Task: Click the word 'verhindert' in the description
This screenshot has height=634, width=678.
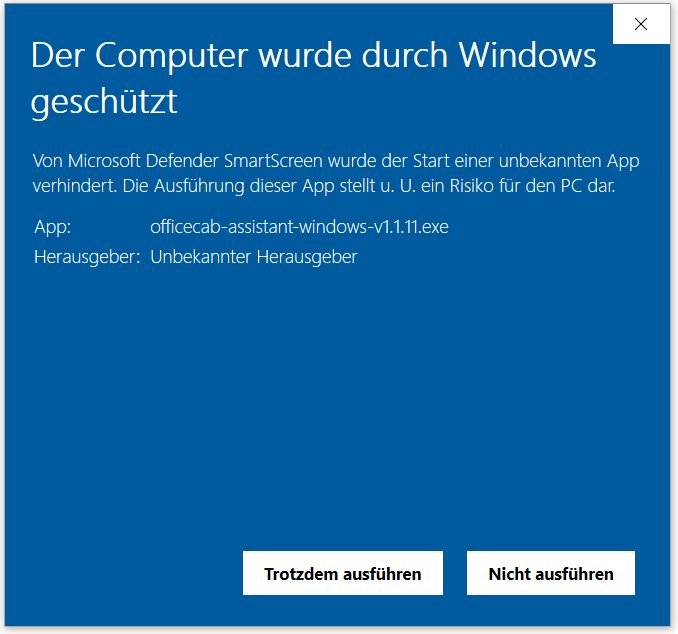Action: 74,186
